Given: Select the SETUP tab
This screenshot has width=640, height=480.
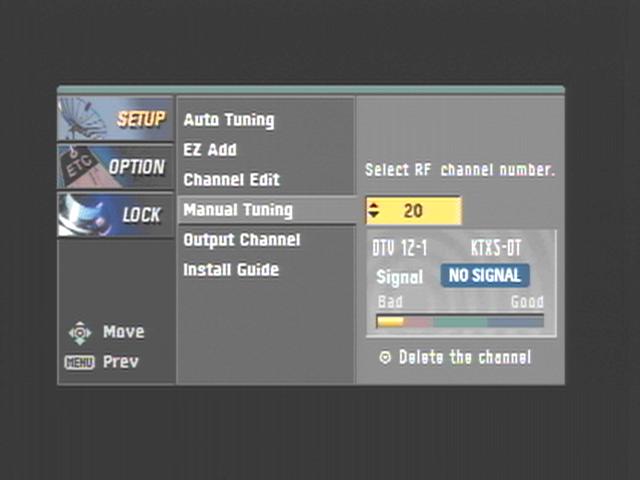Looking at the screenshot, I should pos(116,119).
